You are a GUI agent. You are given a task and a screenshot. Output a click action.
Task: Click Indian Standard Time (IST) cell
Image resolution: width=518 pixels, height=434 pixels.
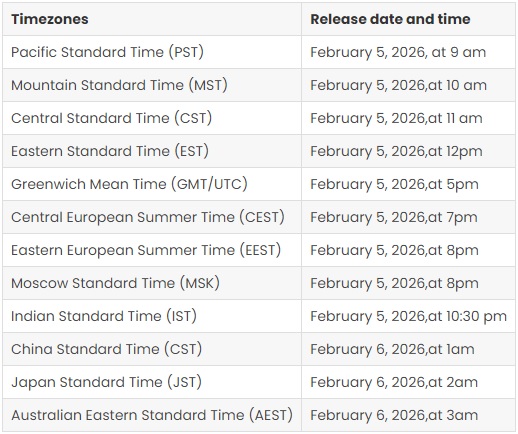pos(152,316)
